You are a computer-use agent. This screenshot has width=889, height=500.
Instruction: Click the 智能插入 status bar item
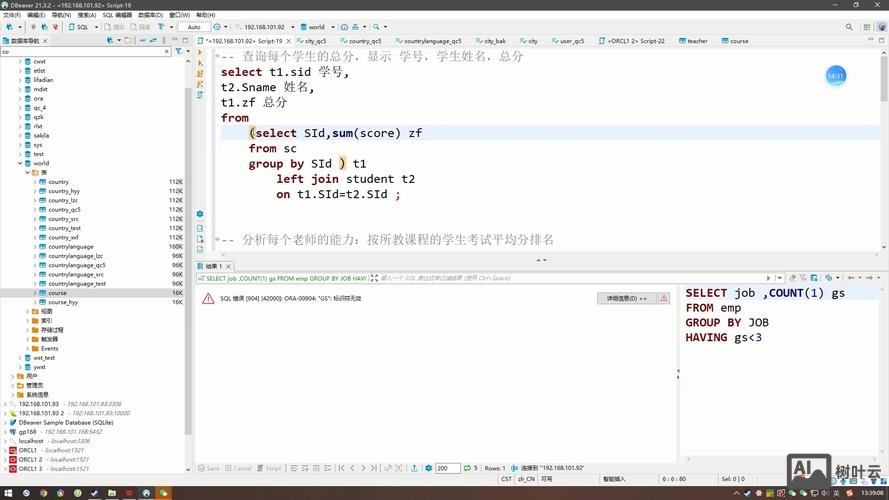[x=614, y=479]
